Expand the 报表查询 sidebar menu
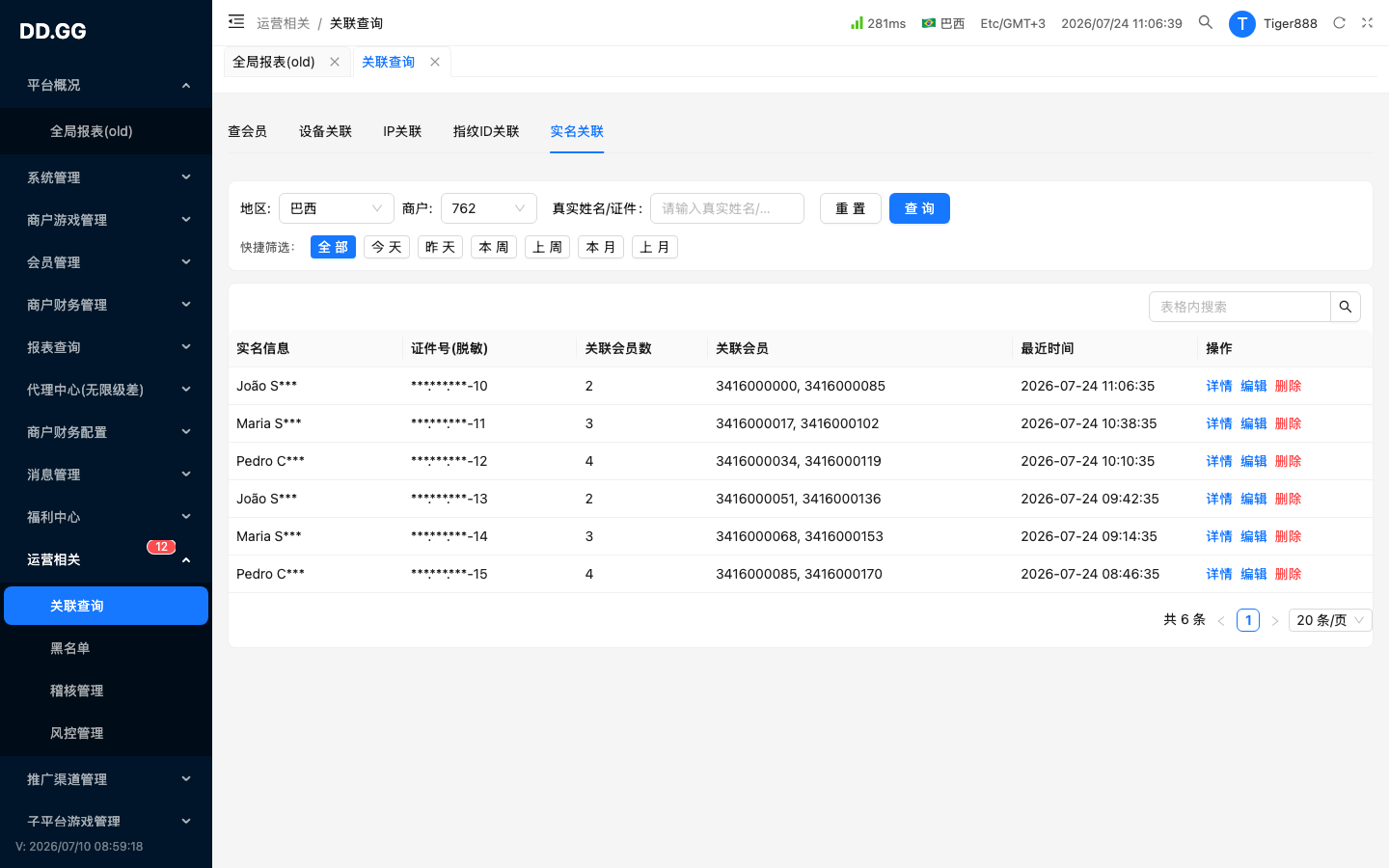This screenshot has width=1389, height=868. click(106, 347)
